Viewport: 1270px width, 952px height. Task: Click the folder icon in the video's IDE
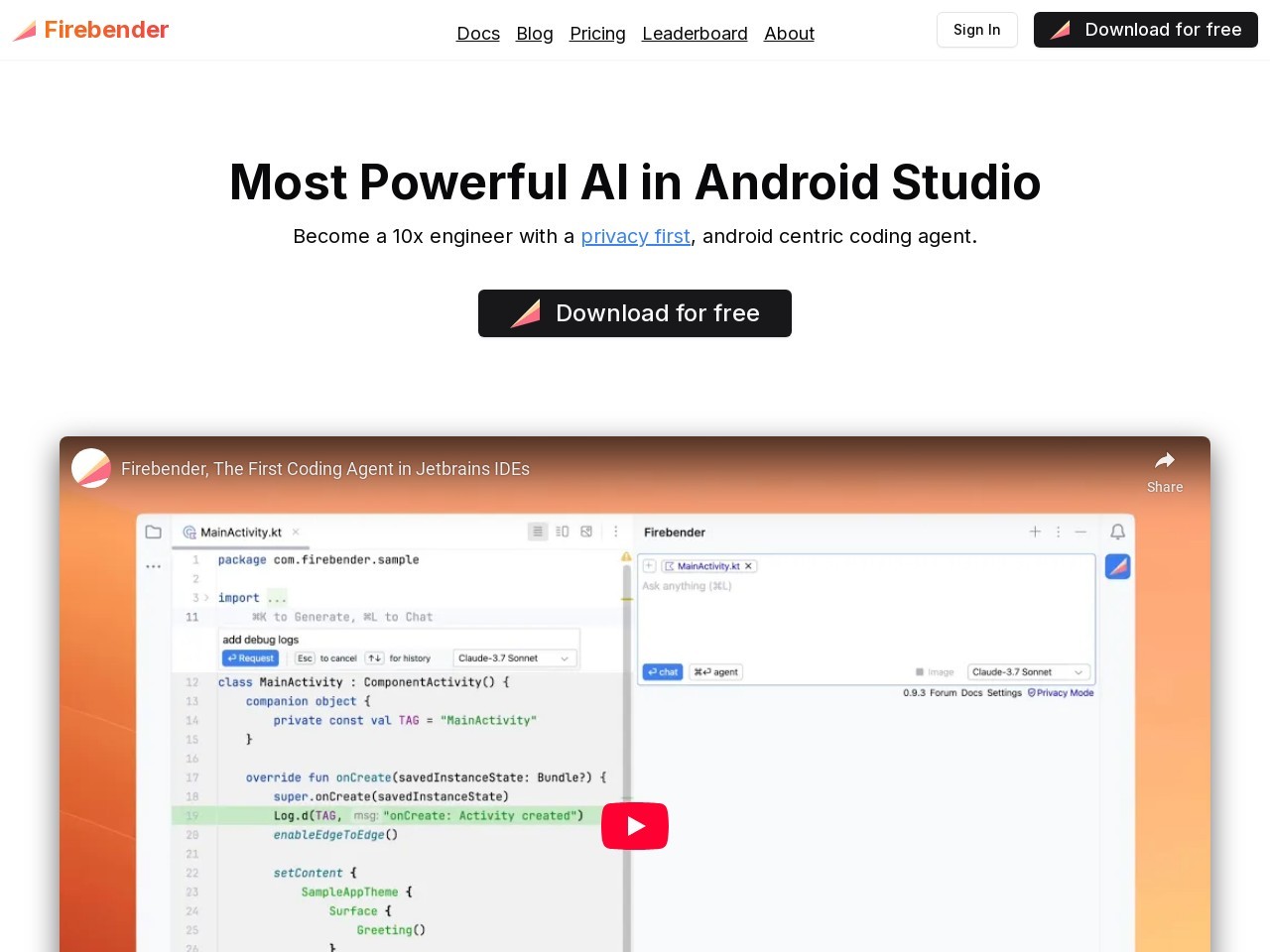(153, 532)
